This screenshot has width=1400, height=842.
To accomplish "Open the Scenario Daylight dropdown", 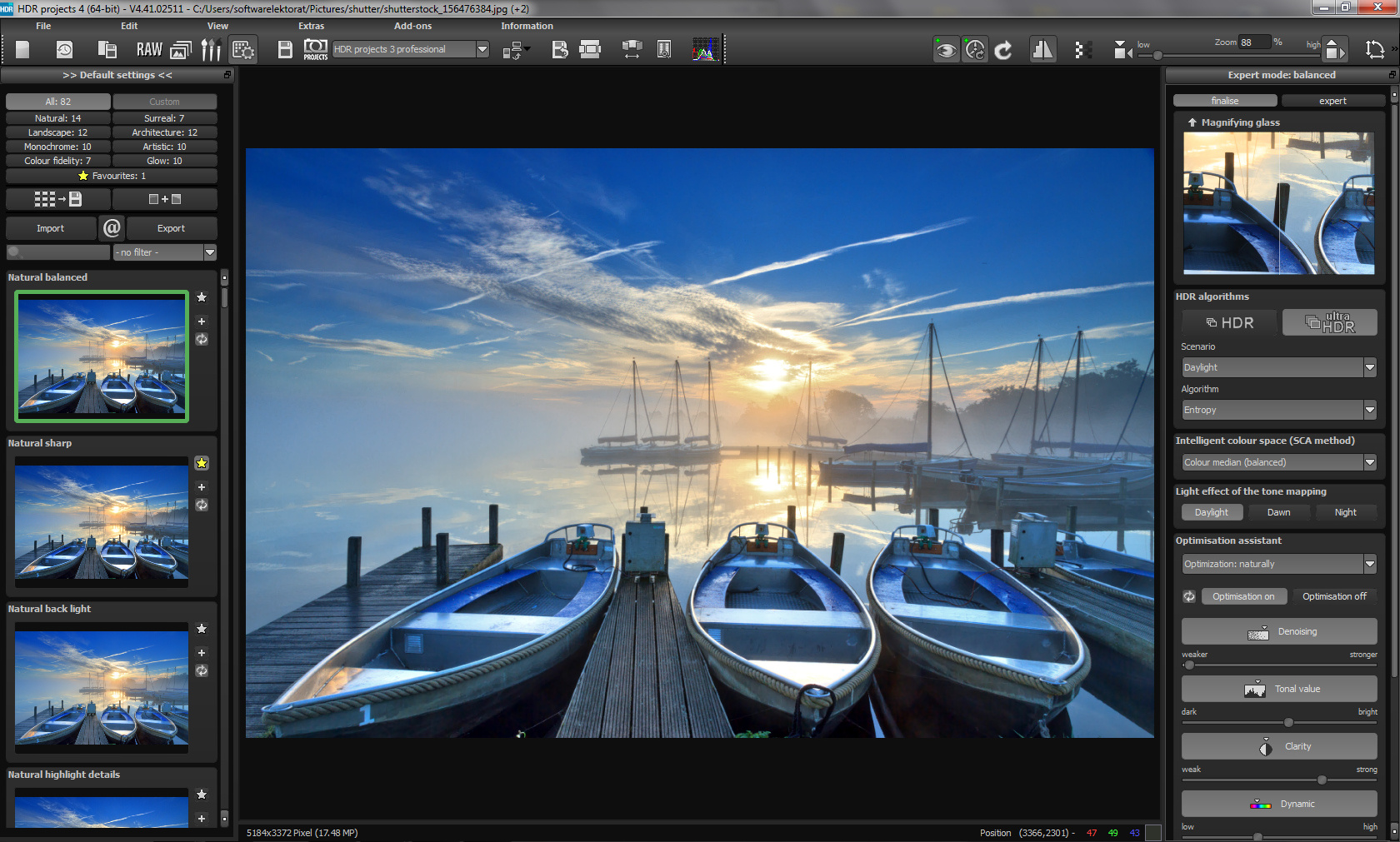I will (x=1279, y=367).
